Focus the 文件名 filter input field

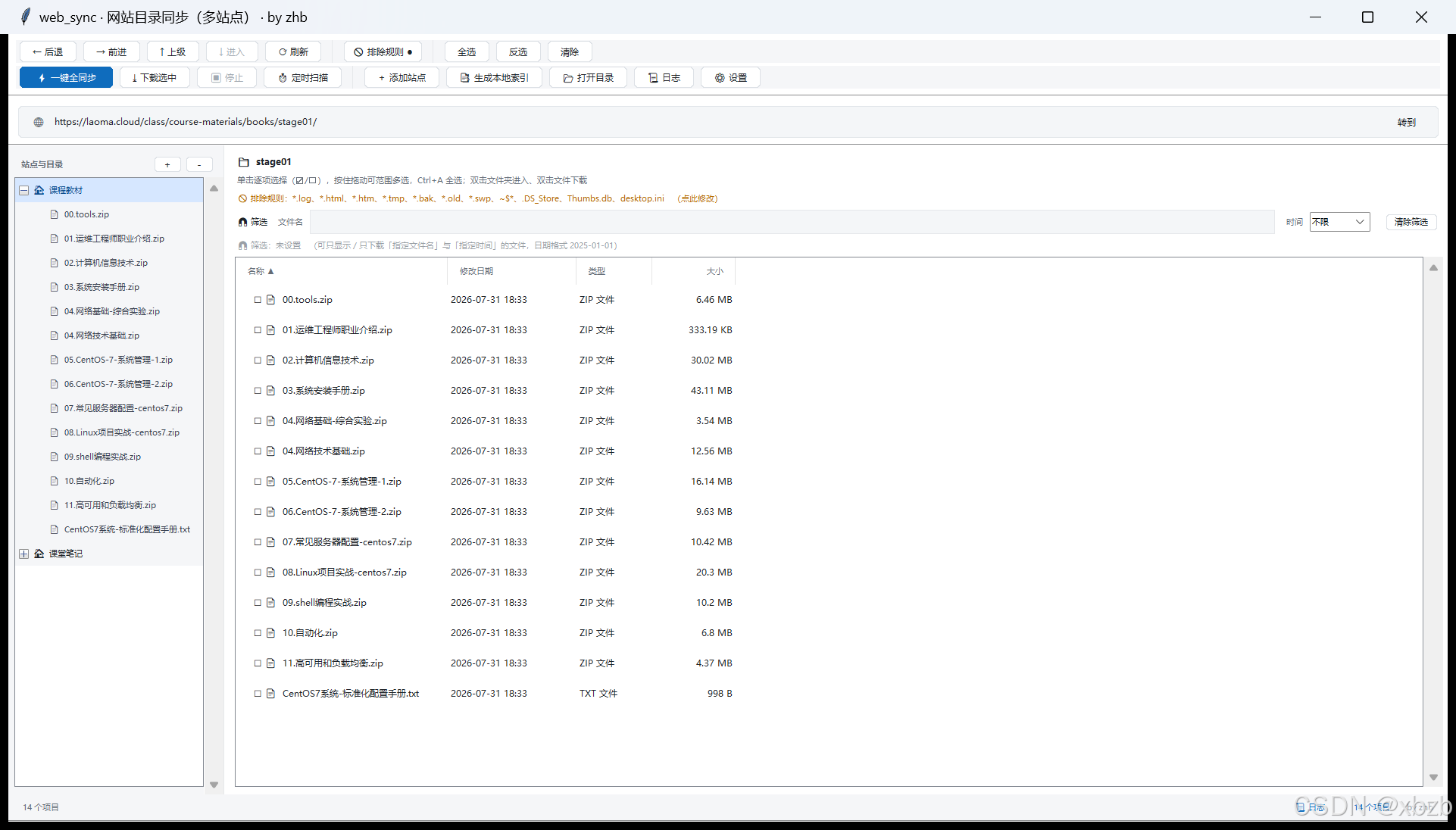[x=792, y=222]
